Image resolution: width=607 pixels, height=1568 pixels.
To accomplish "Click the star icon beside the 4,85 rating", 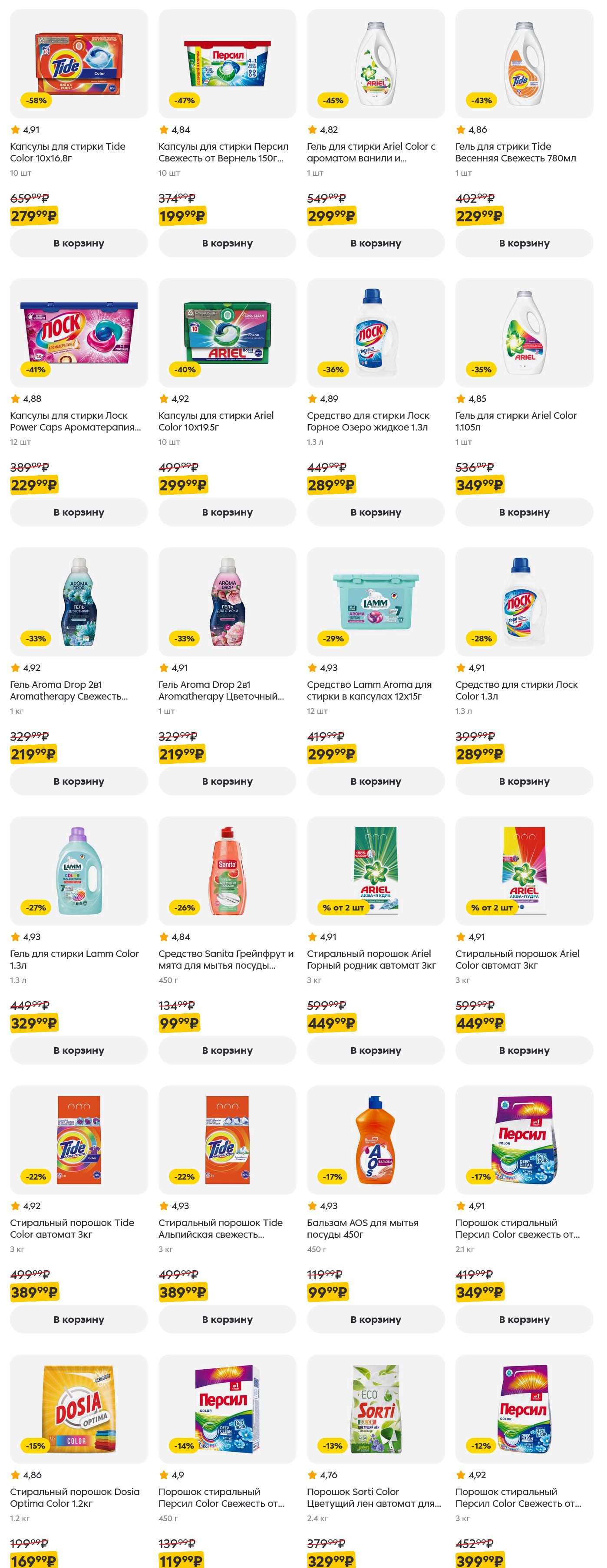I will (461, 399).
